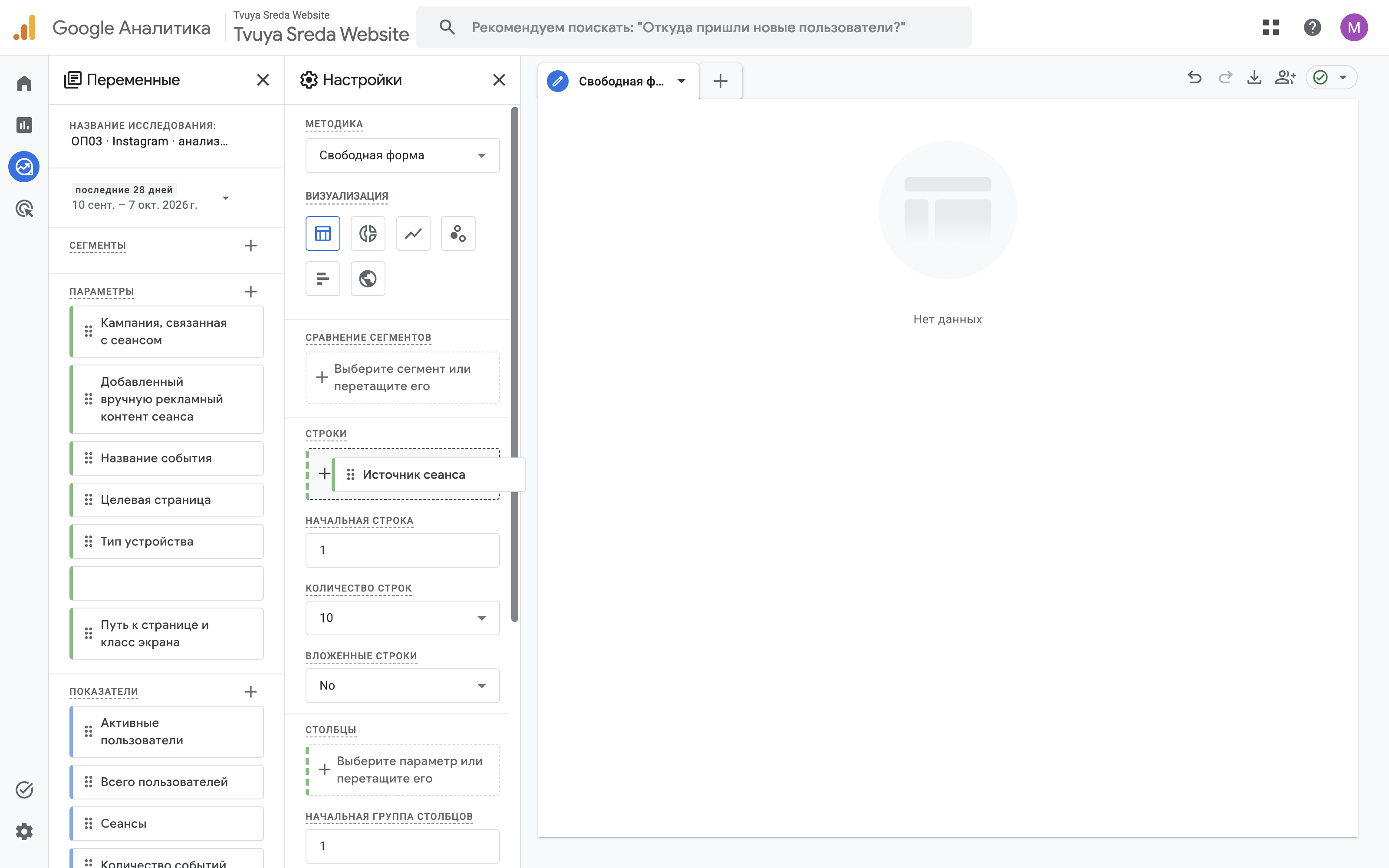Open the Explore icon in the sidebar
This screenshot has width=1389, height=868.
tap(24, 167)
